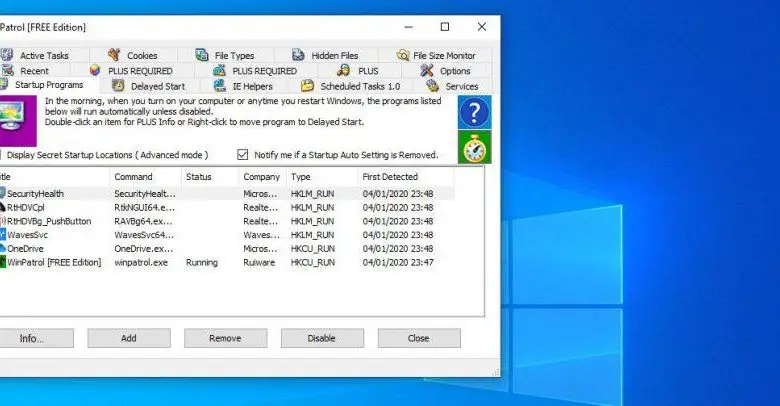The image size is (780, 406).
Task: Open the File Size Monitor tab
Action: tap(436, 55)
